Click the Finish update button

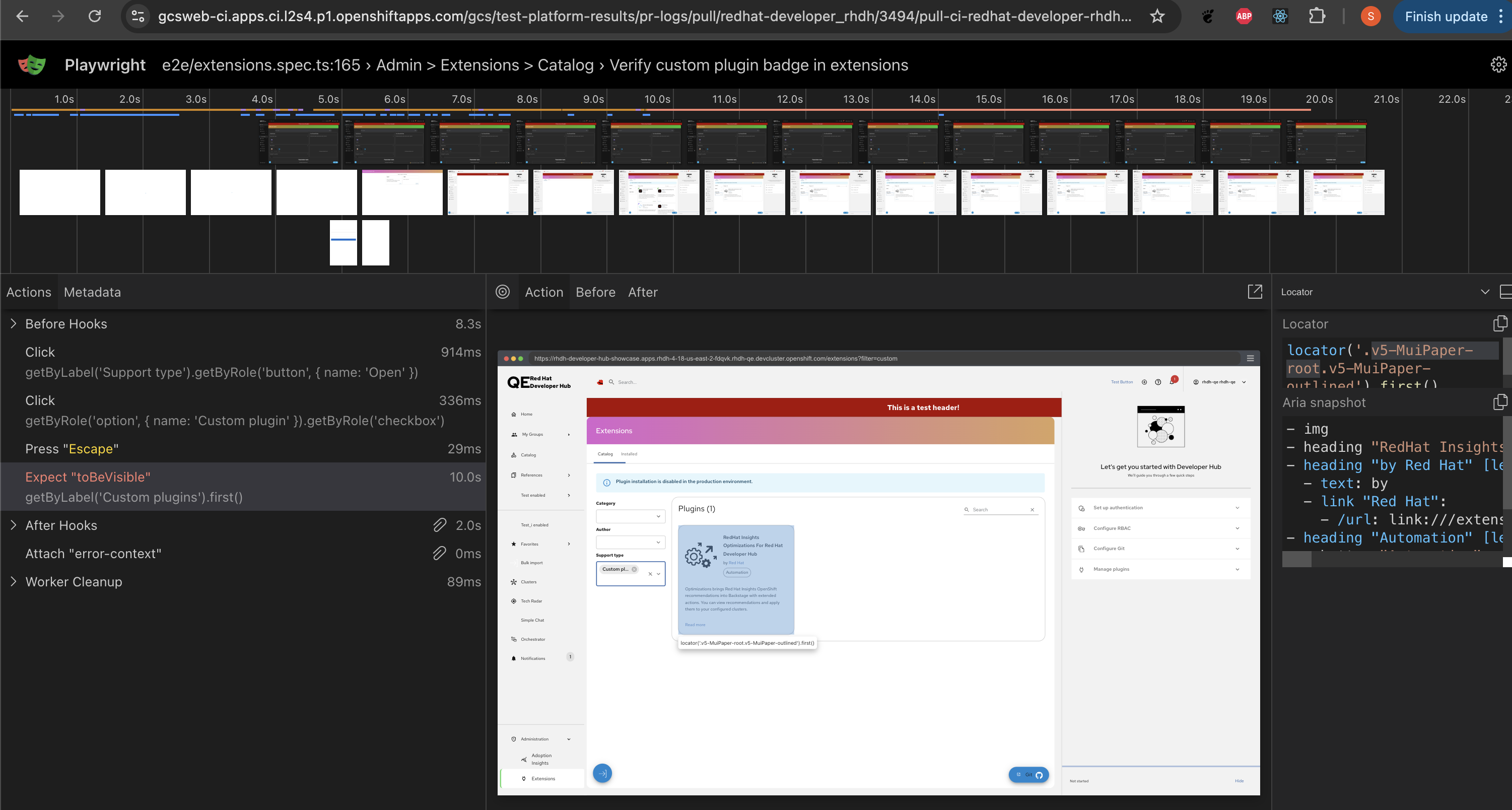[1446, 17]
